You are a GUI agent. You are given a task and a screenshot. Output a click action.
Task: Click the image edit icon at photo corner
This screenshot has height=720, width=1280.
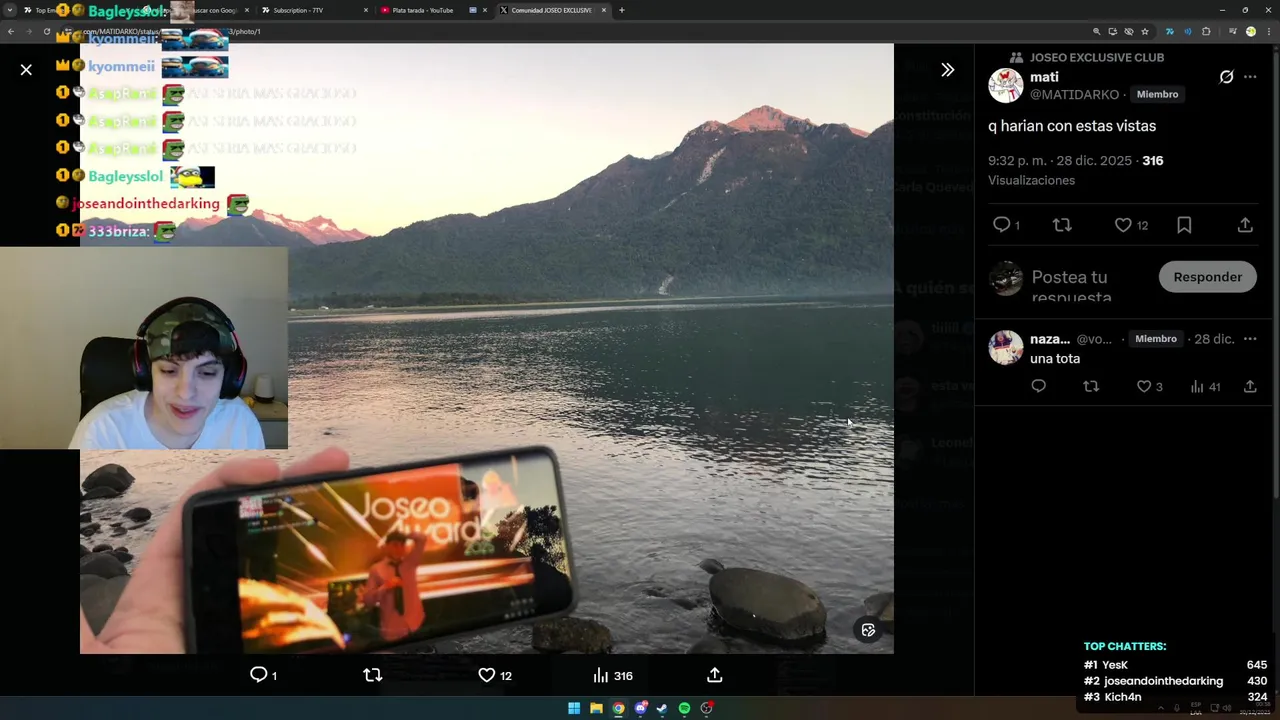[868, 630]
